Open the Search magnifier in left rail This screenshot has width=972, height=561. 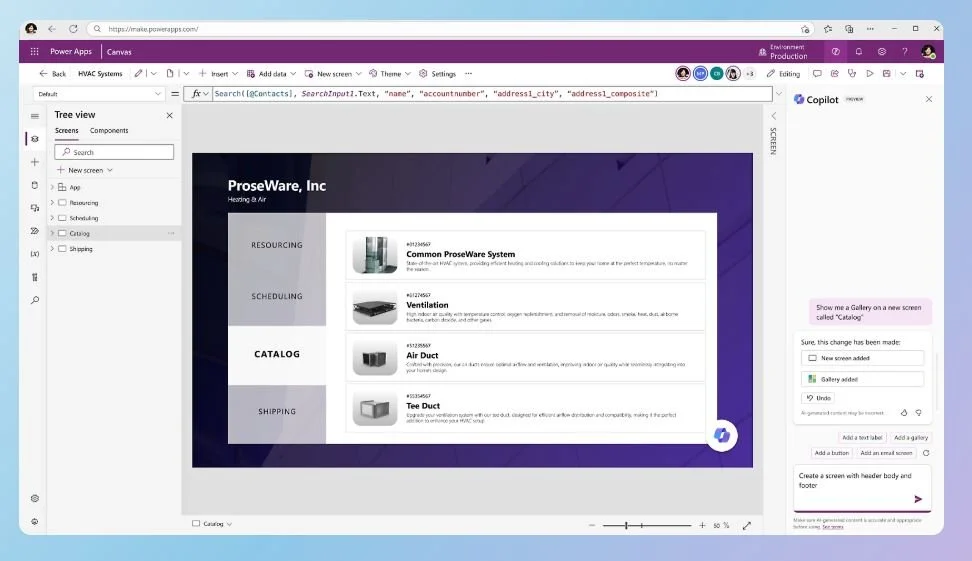(35, 300)
